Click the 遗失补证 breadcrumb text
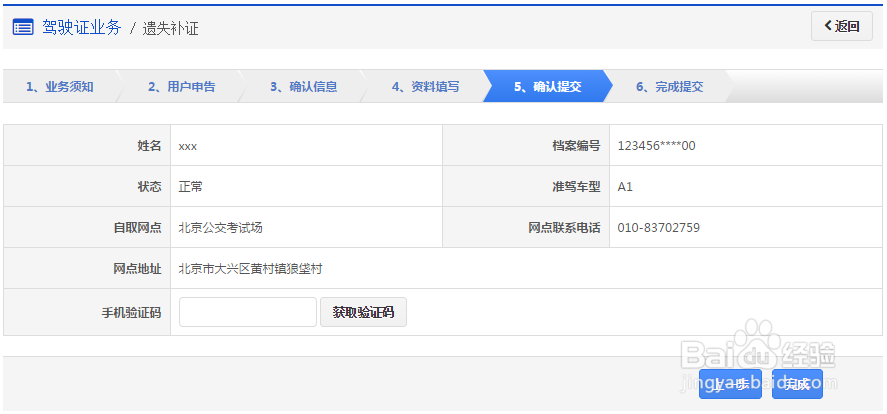The image size is (887, 414). (171, 28)
